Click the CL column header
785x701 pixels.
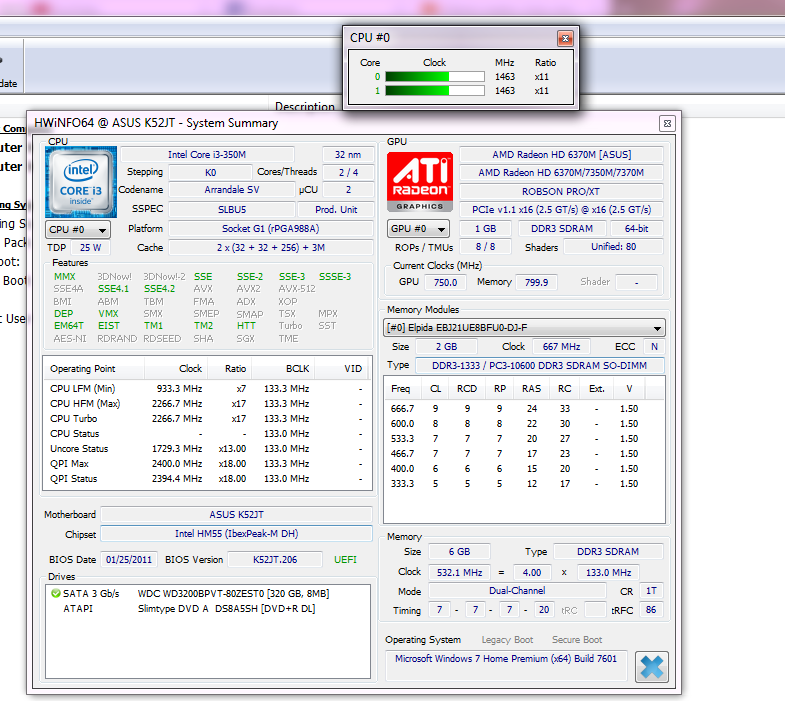(436, 389)
